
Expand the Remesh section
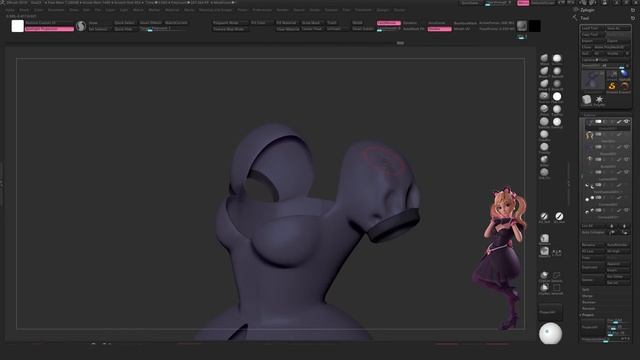pyautogui.click(x=588, y=308)
